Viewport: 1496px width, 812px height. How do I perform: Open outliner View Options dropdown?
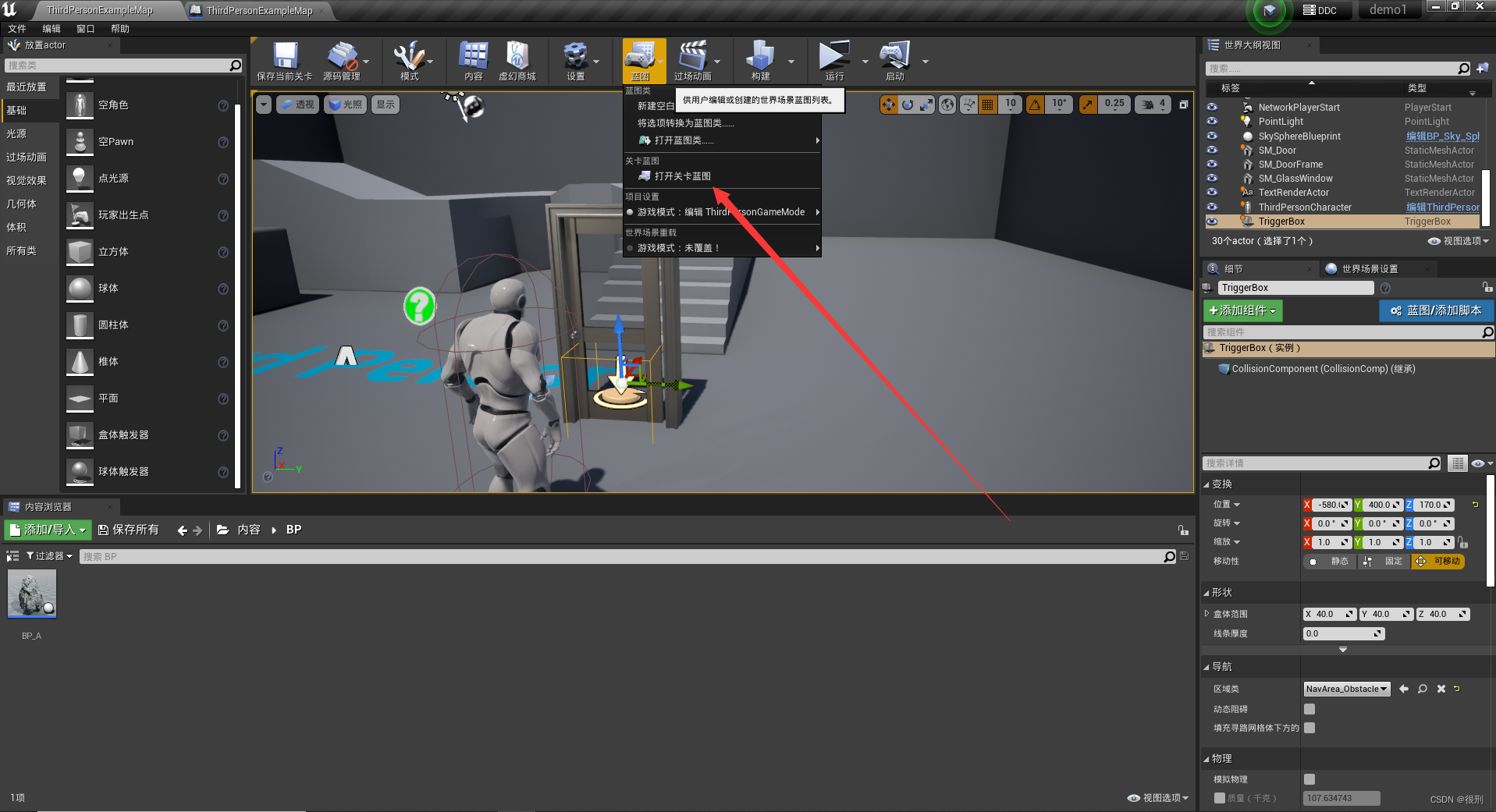1458,241
